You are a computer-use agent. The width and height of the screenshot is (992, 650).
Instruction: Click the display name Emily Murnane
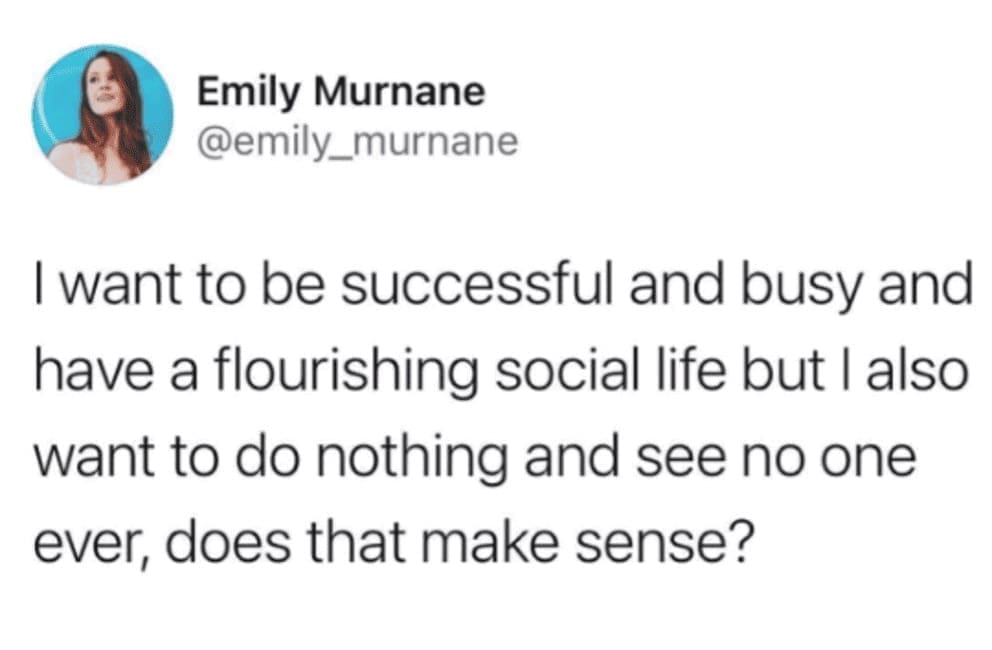point(340,94)
